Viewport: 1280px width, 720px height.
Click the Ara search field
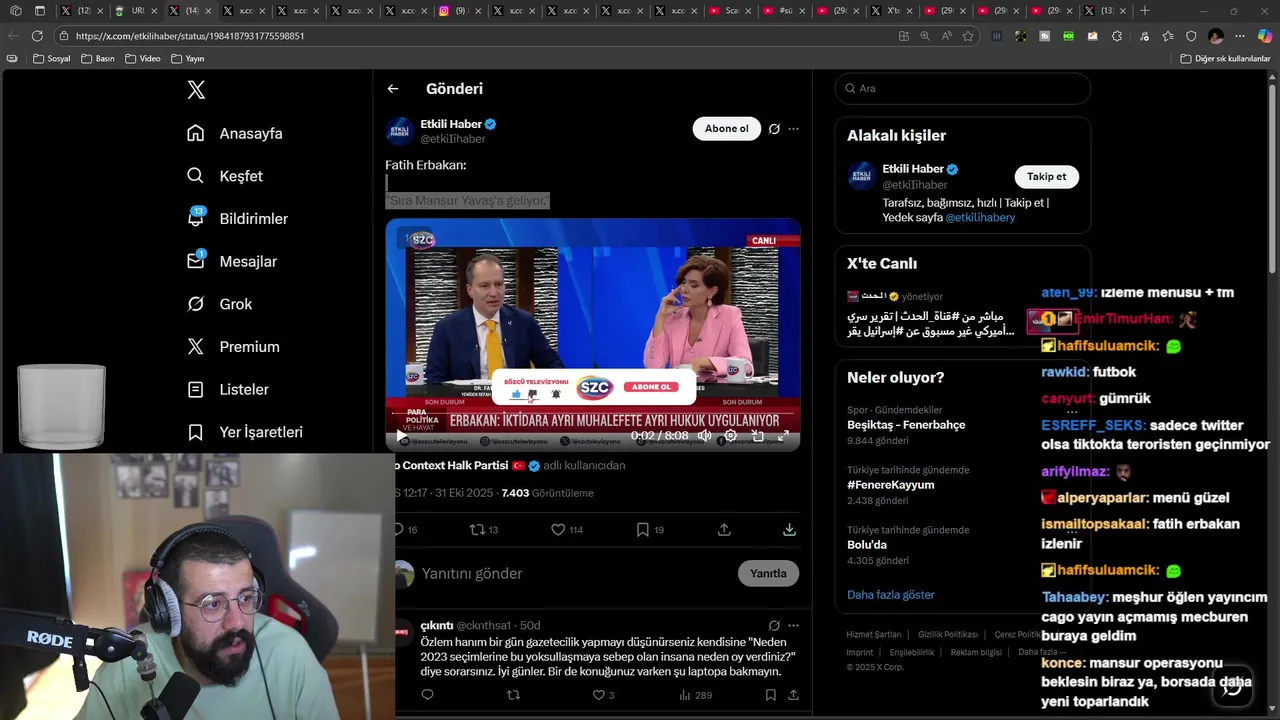(x=963, y=88)
